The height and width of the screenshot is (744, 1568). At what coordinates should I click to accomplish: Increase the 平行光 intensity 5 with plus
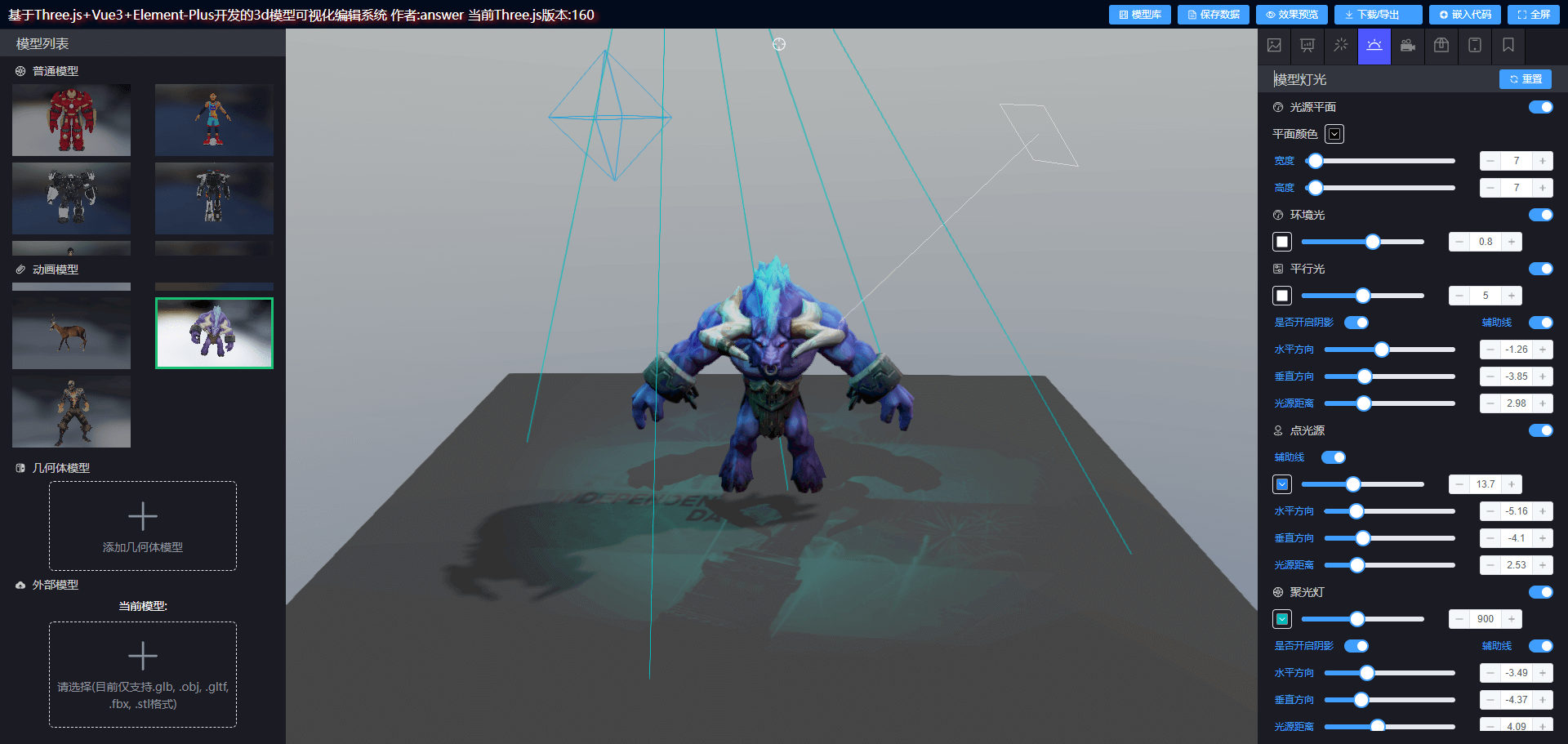1512,296
